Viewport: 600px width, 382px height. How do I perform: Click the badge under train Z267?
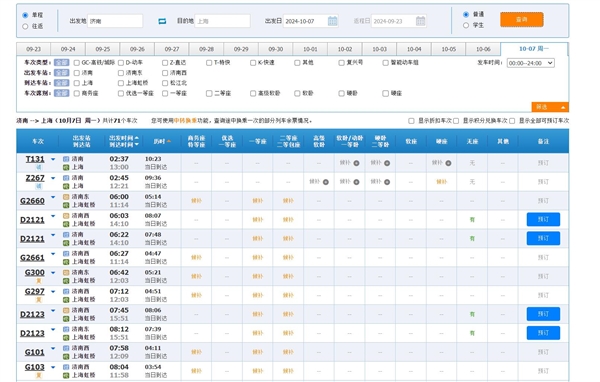click(39, 186)
